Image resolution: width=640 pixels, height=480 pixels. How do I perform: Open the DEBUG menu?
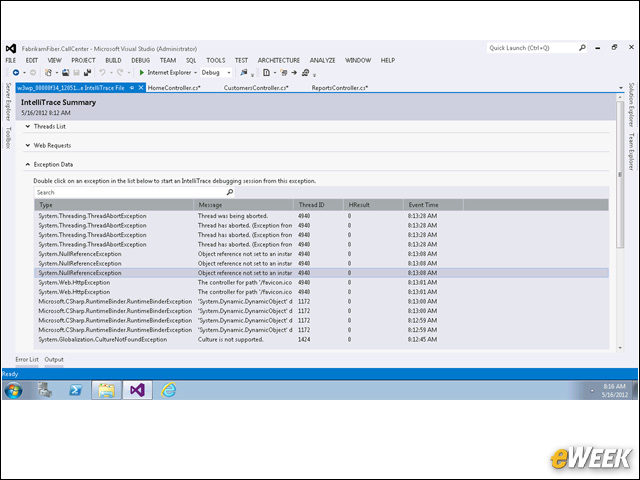(140, 60)
